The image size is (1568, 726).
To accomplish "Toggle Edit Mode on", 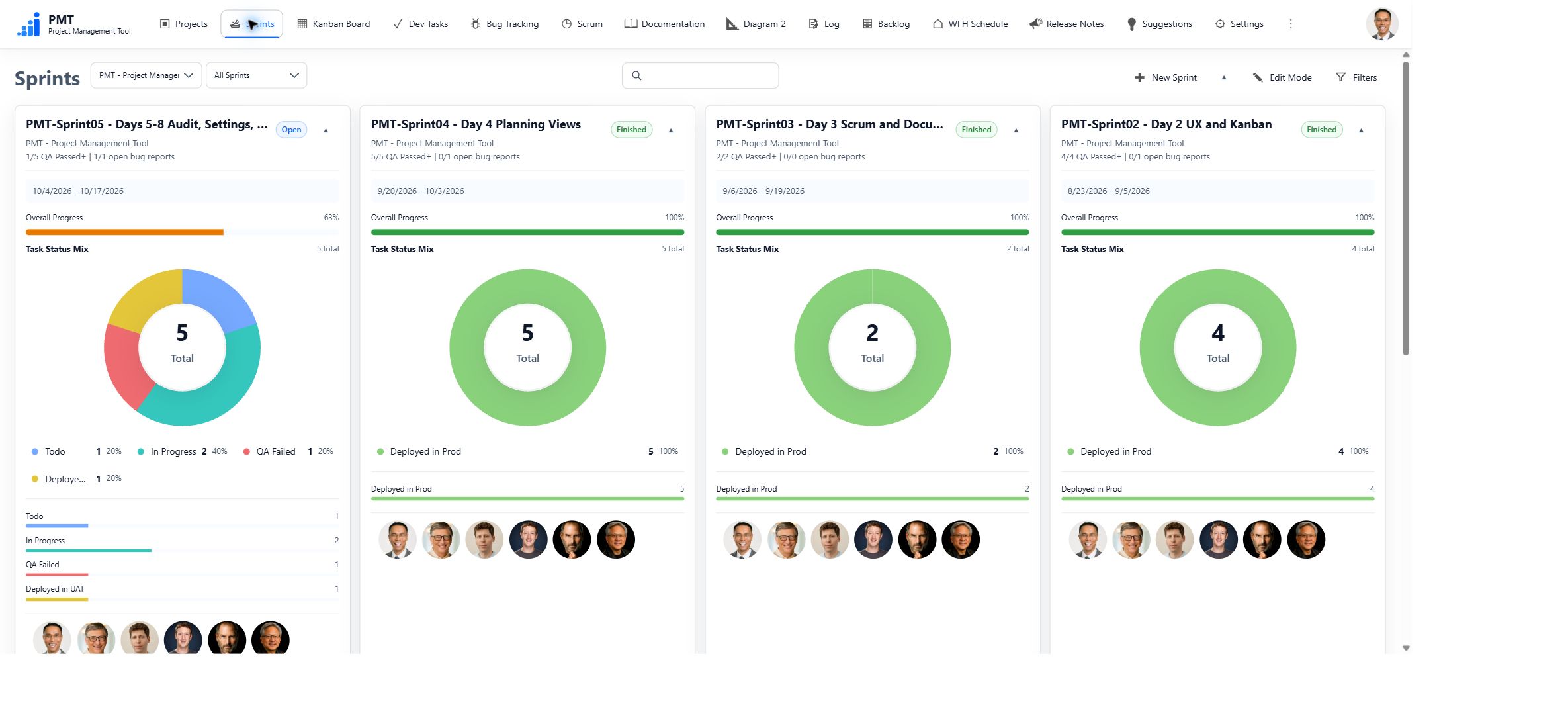I will [x=1282, y=77].
